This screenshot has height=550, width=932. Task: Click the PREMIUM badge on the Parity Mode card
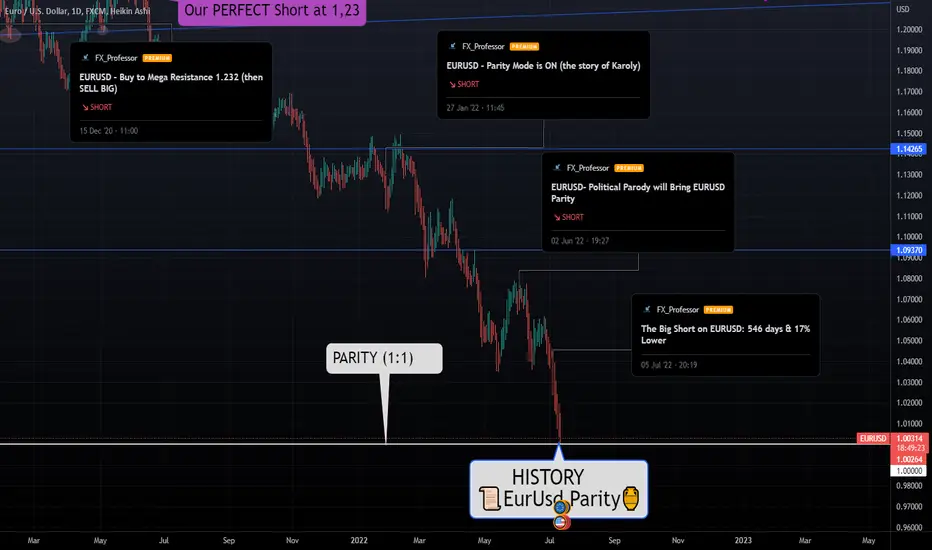524,46
